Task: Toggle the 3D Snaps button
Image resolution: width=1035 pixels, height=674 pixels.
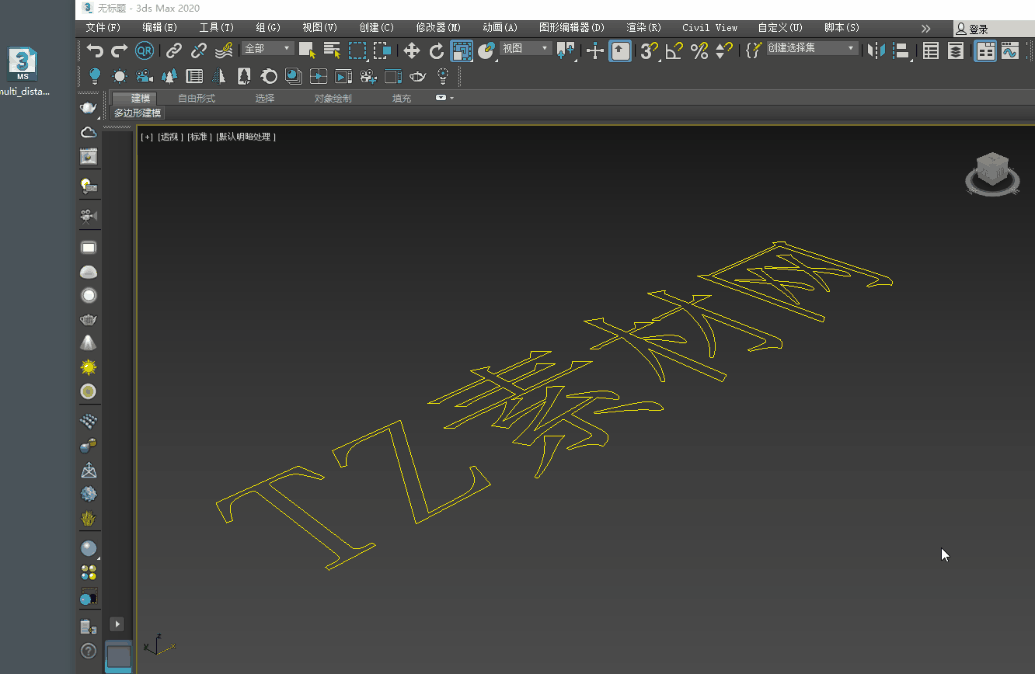Action: (648, 50)
